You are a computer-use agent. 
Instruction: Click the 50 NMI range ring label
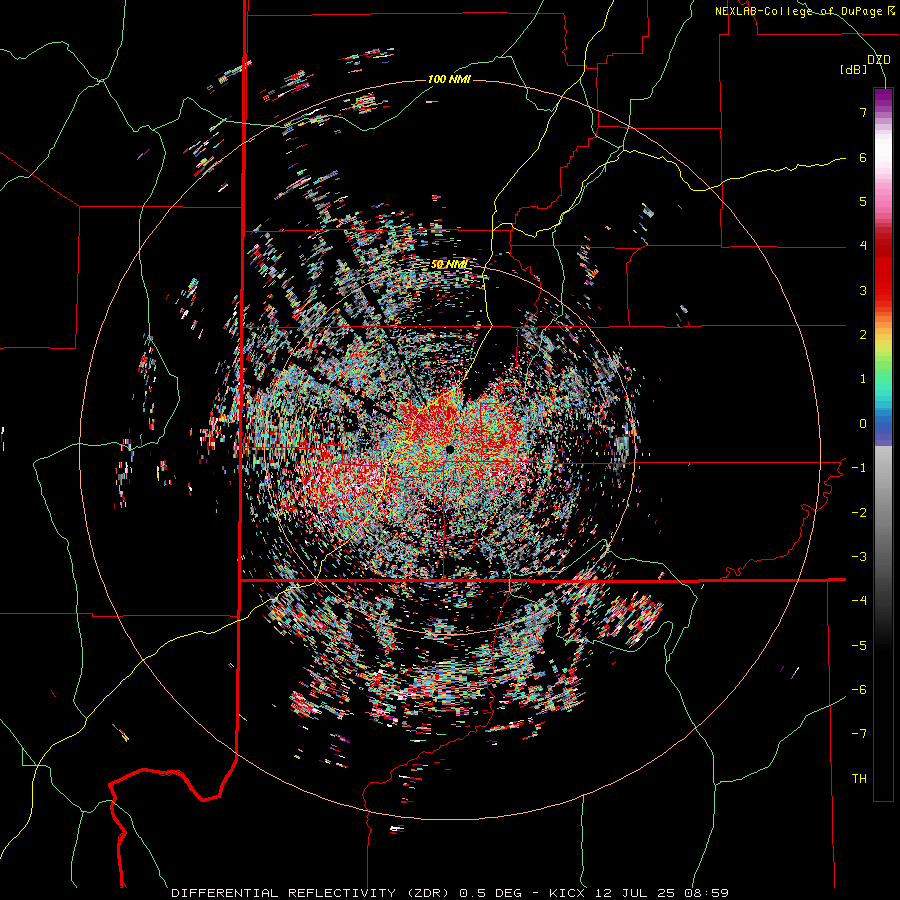click(449, 265)
